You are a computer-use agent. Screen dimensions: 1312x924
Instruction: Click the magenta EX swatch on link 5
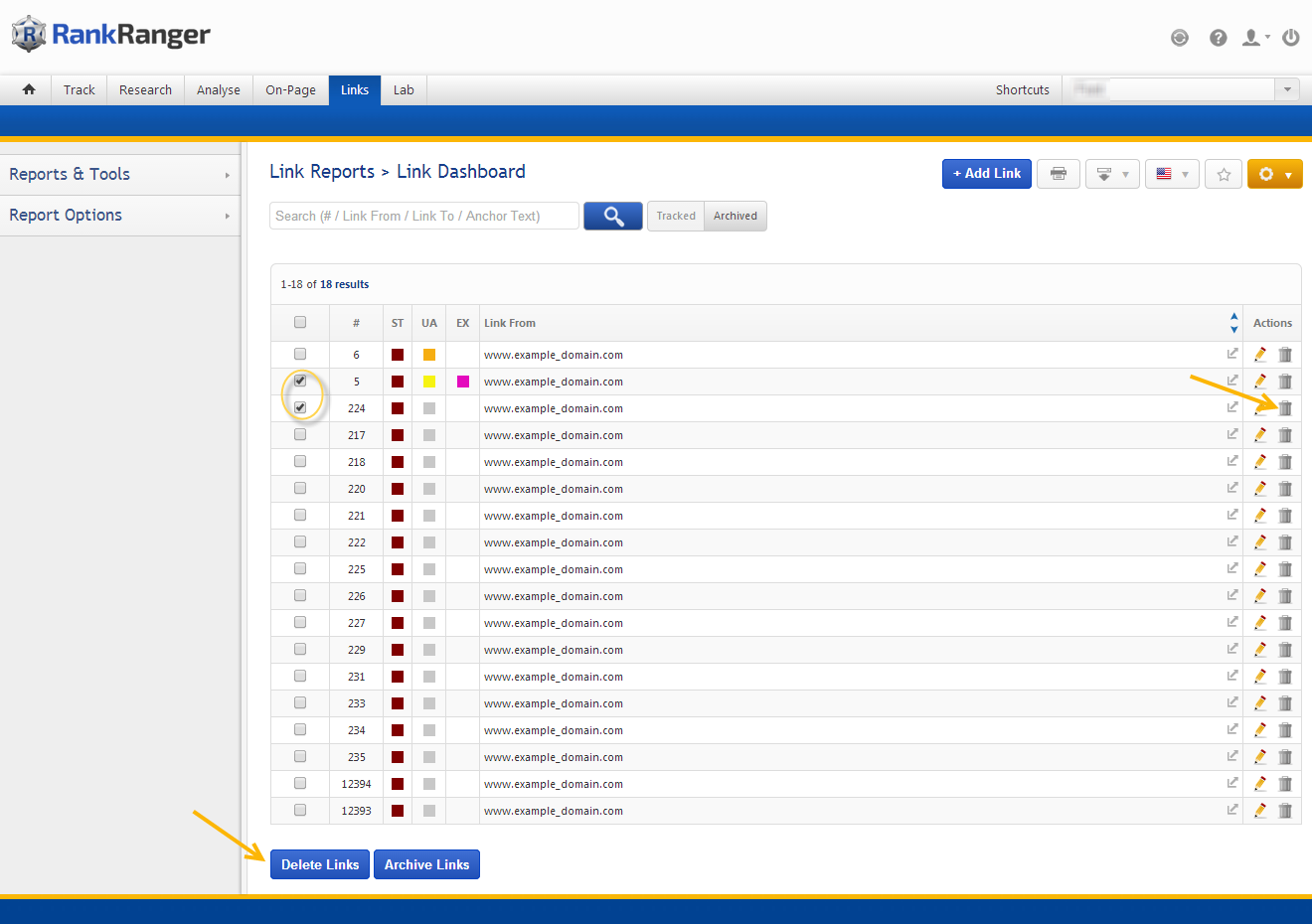click(x=463, y=382)
